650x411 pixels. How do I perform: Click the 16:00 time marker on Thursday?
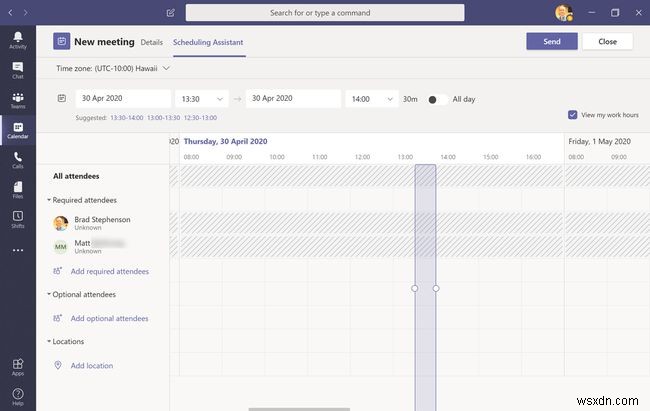(534, 157)
